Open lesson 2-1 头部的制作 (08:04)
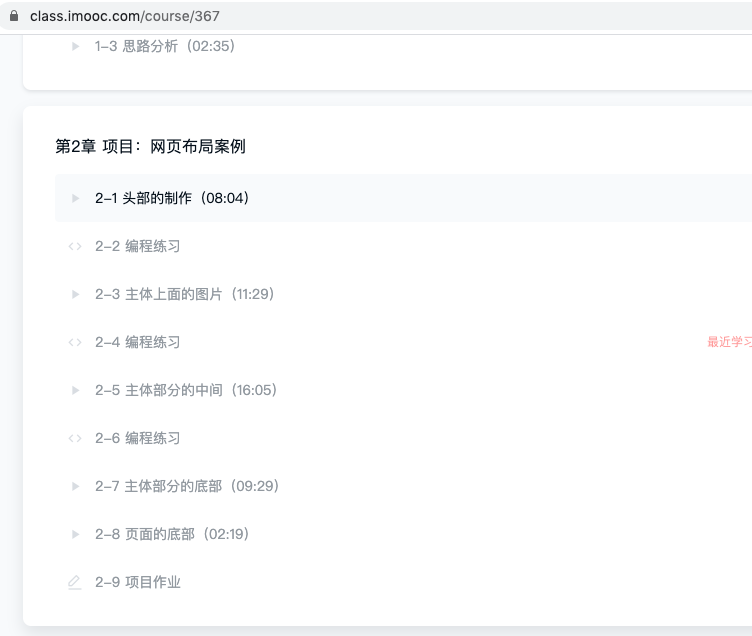Screen dimensions: 752x636 (172, 198)
